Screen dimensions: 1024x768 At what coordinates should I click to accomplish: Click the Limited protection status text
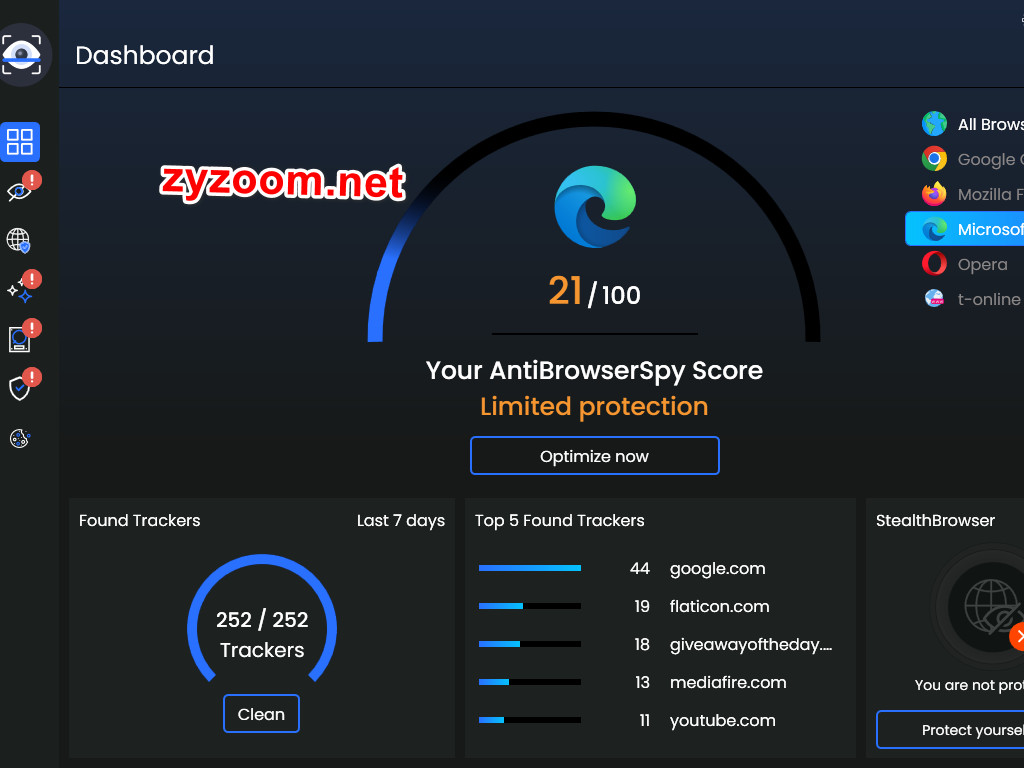click(x=594, y=406)
